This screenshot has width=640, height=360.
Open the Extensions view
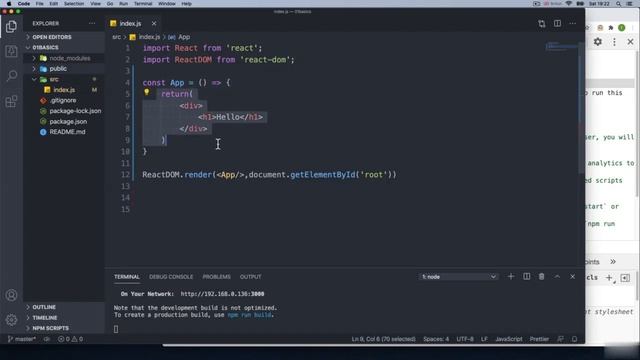pyautogui.click(x=11, y=101)
